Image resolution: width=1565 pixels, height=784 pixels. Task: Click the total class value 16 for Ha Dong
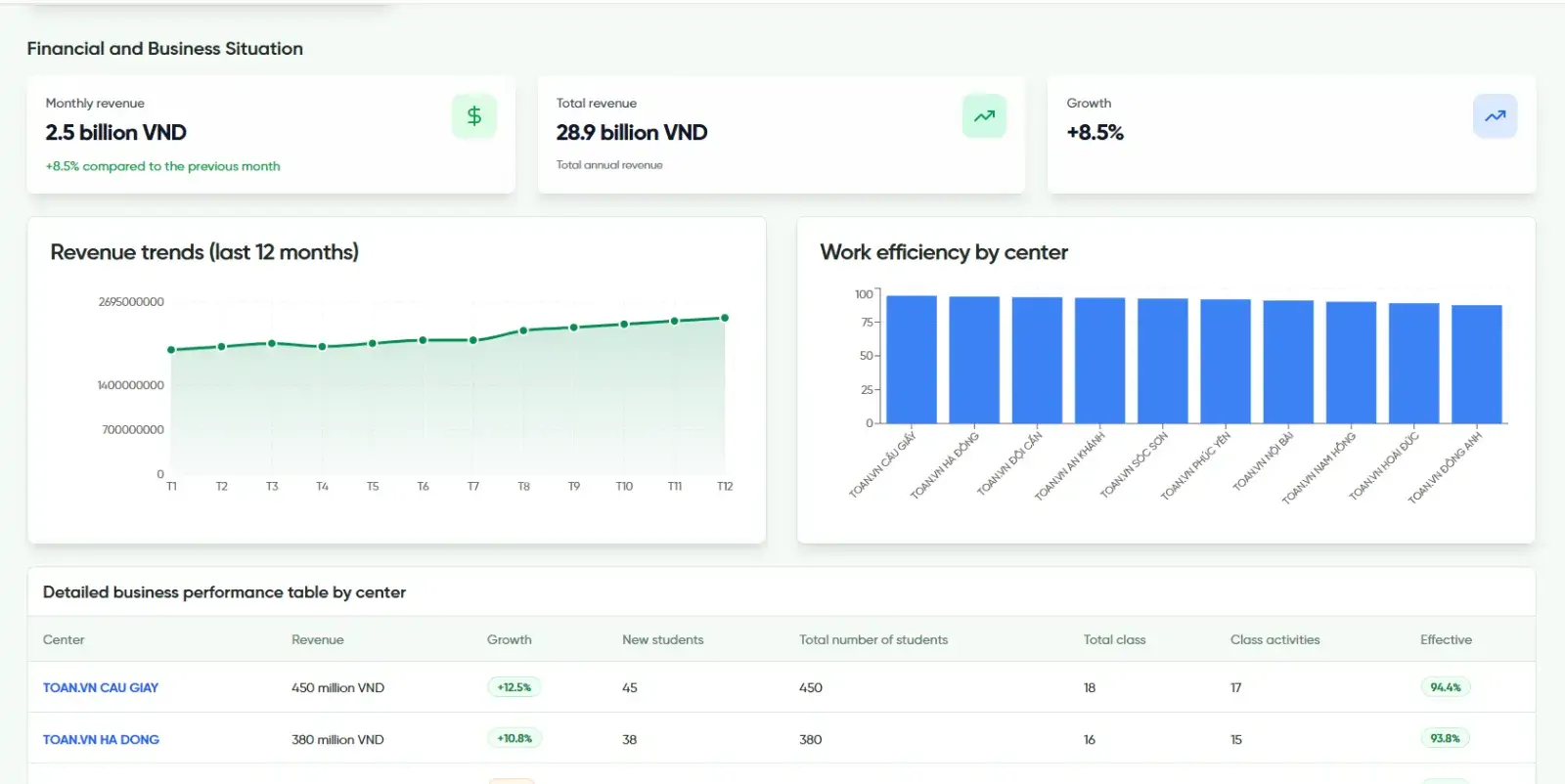click(1090, 739)
